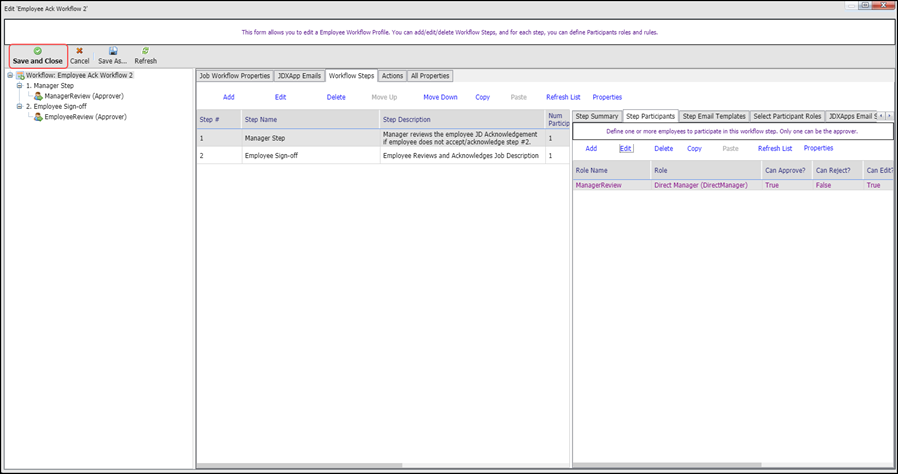Collapse the 1. Manager Step tree node
This screenshot has width=899, height=474.
(x=19, y=86)
